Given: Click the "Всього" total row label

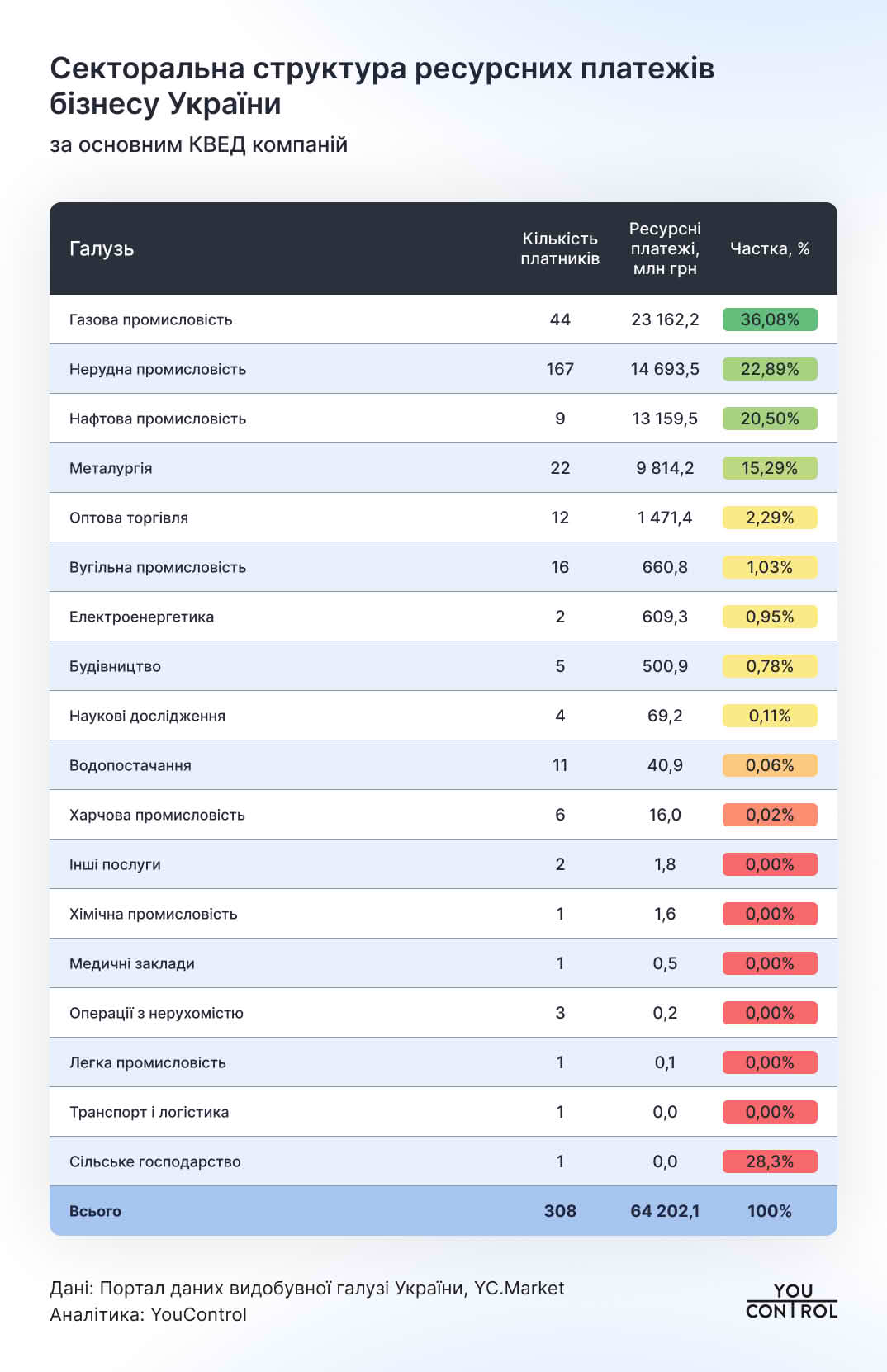Looking at the screenshot, I should [95, 1211].
